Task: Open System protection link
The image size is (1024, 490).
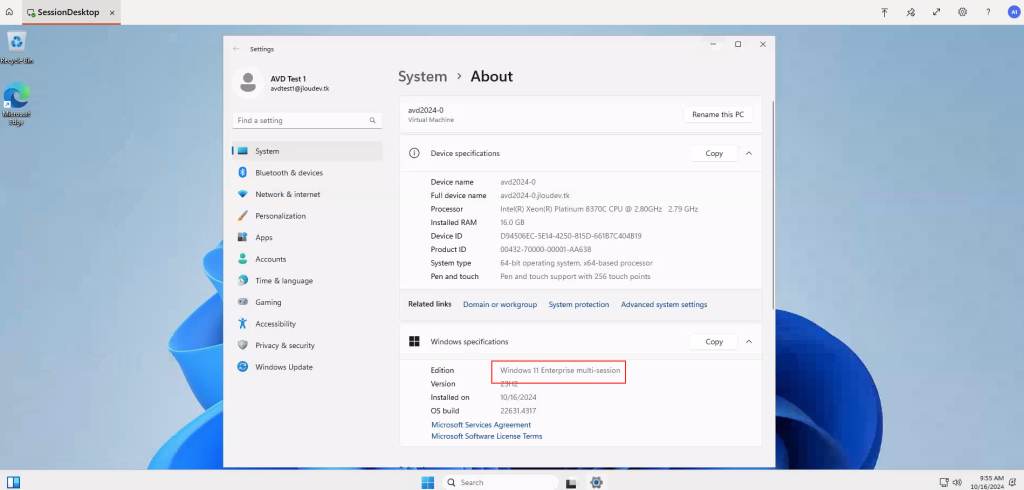Action: pyautogui.click(x=579, y=304)
